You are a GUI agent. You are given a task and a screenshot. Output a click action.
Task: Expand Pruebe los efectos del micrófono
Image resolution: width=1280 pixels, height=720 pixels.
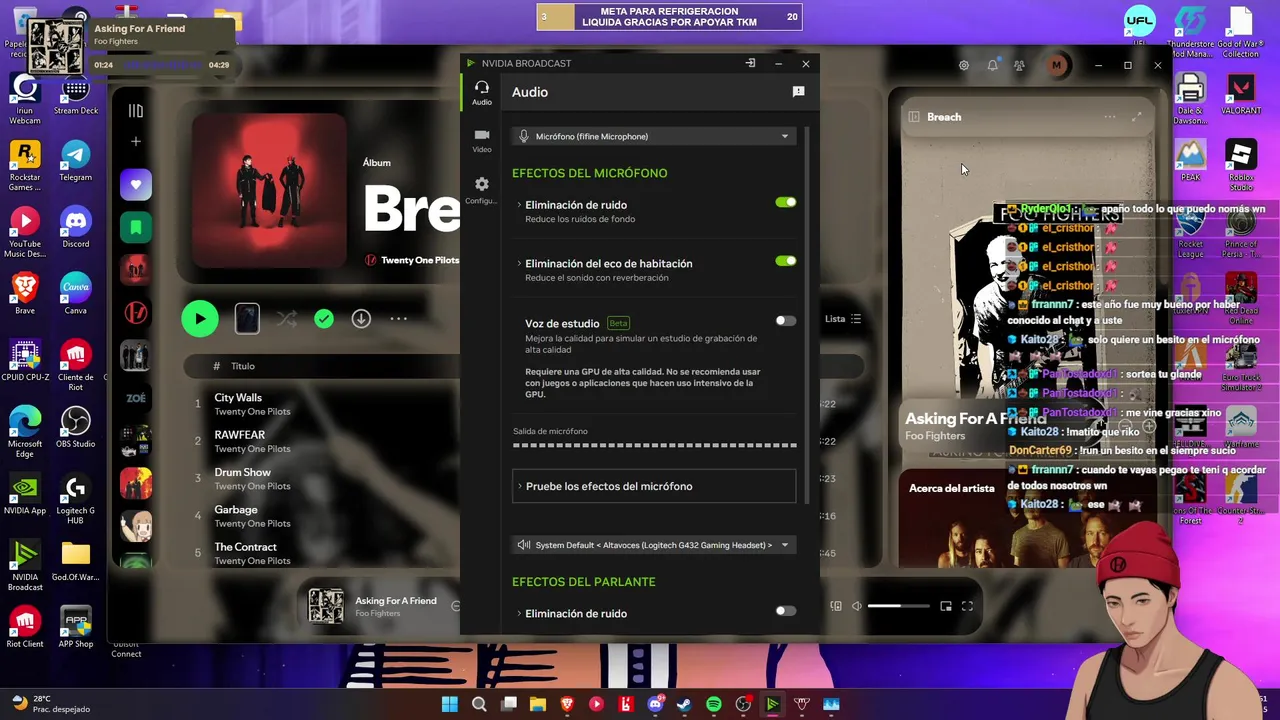coord(654,486)
